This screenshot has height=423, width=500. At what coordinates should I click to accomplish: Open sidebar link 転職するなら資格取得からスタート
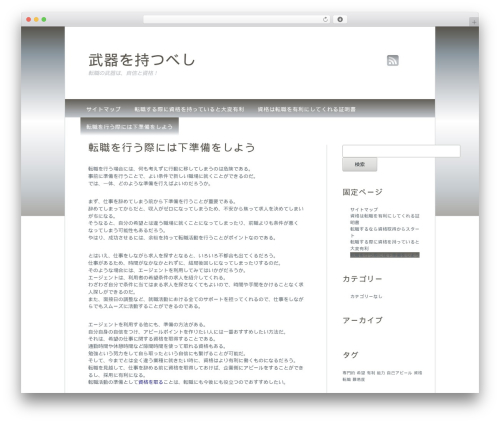click(x=385, y=232)
